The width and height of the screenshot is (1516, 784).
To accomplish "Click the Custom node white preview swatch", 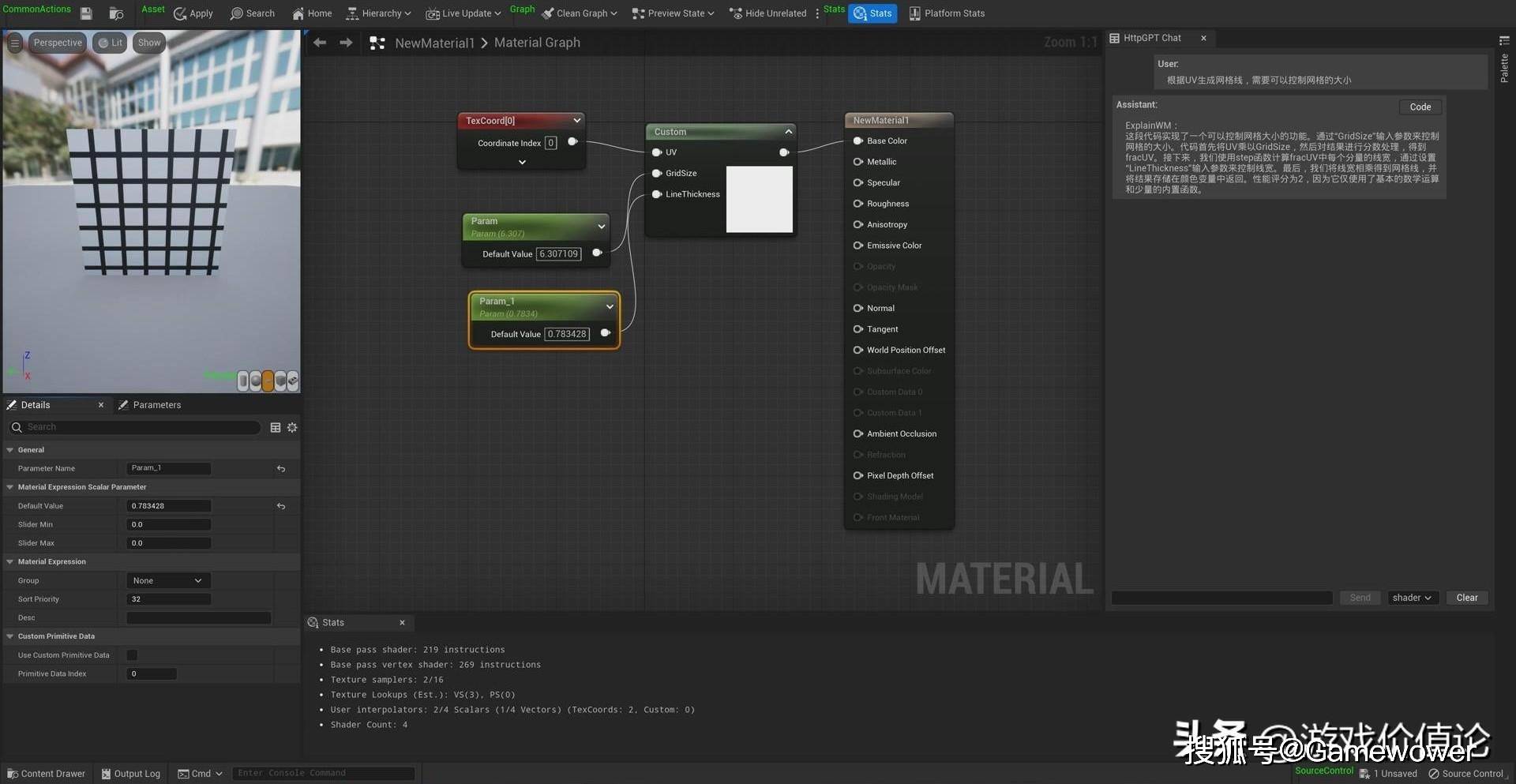I will click(759, 200).
